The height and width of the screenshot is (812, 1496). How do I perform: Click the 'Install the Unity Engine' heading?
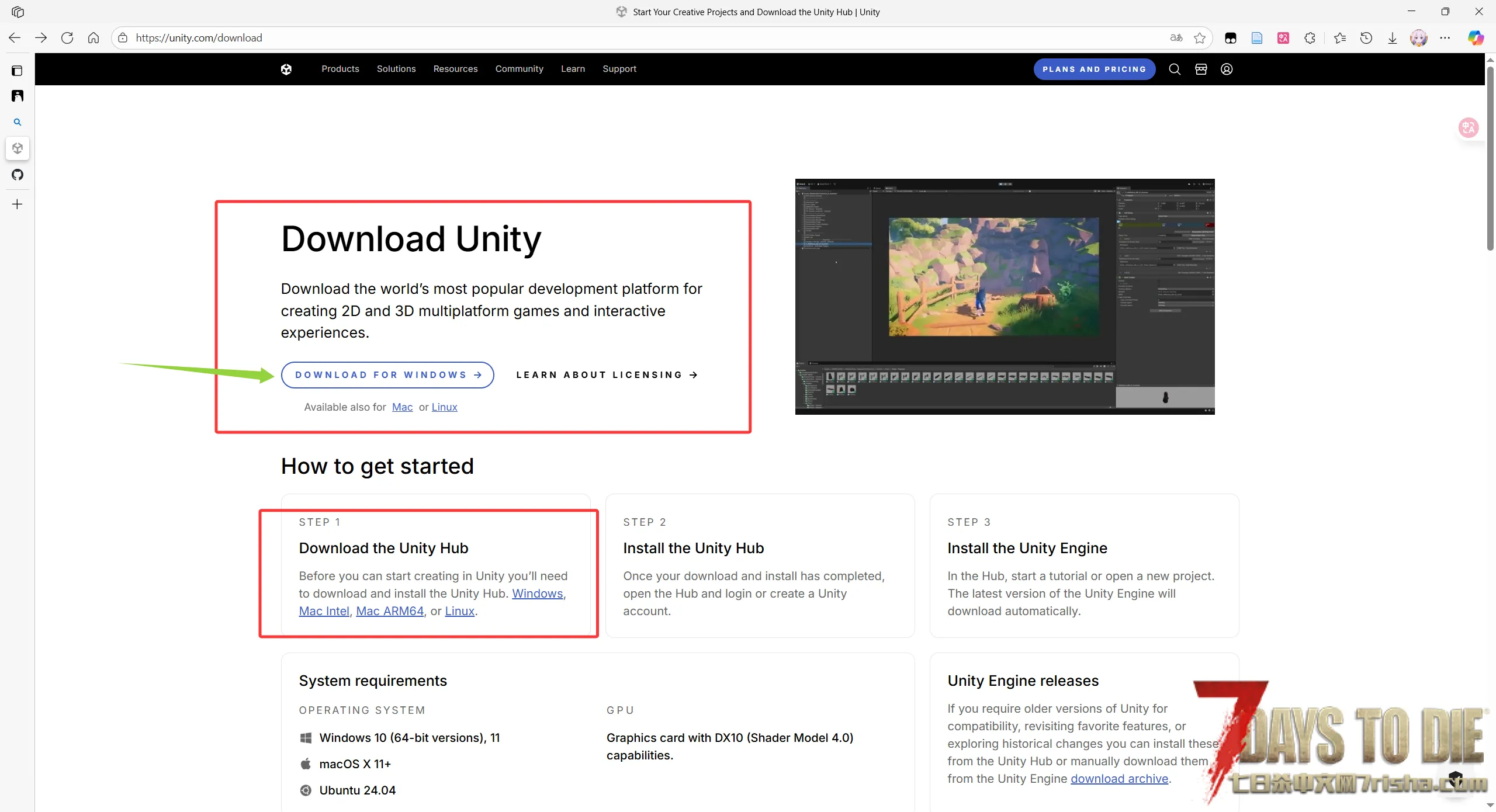pos(1027,548)
